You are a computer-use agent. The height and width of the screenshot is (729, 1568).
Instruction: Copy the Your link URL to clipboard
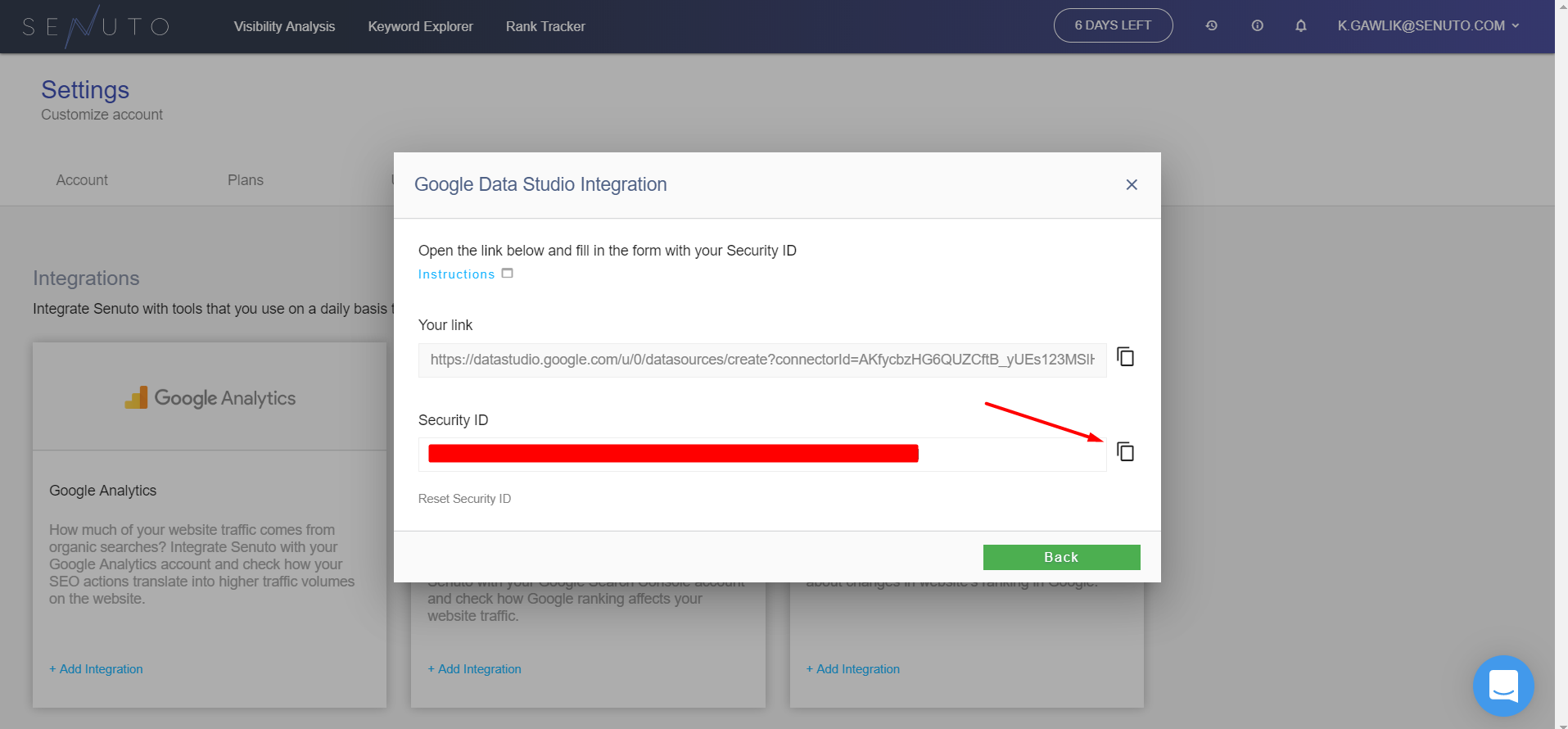[x=1126, y=357]
